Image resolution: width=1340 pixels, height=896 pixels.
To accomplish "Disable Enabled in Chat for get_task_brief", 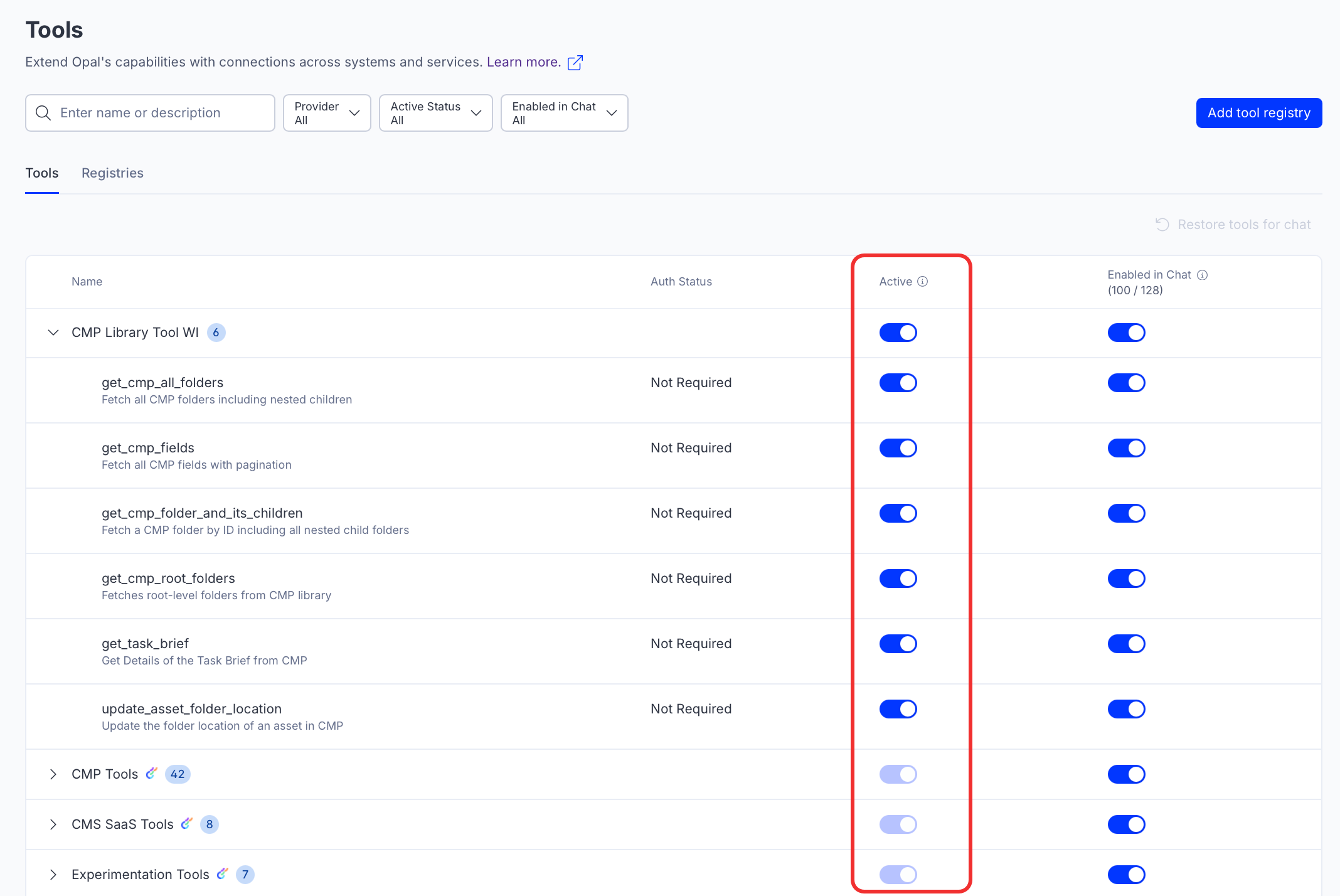I will click(x=1126, y=644).
